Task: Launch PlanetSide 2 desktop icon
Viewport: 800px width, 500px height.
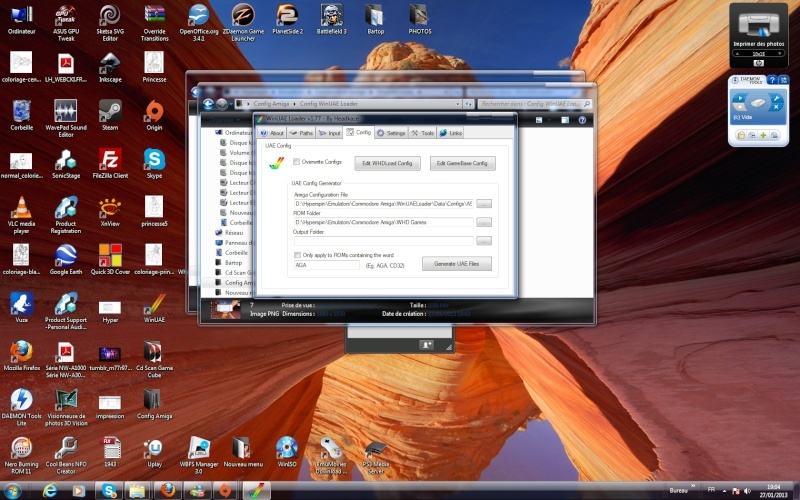Action: click(287, 20)
